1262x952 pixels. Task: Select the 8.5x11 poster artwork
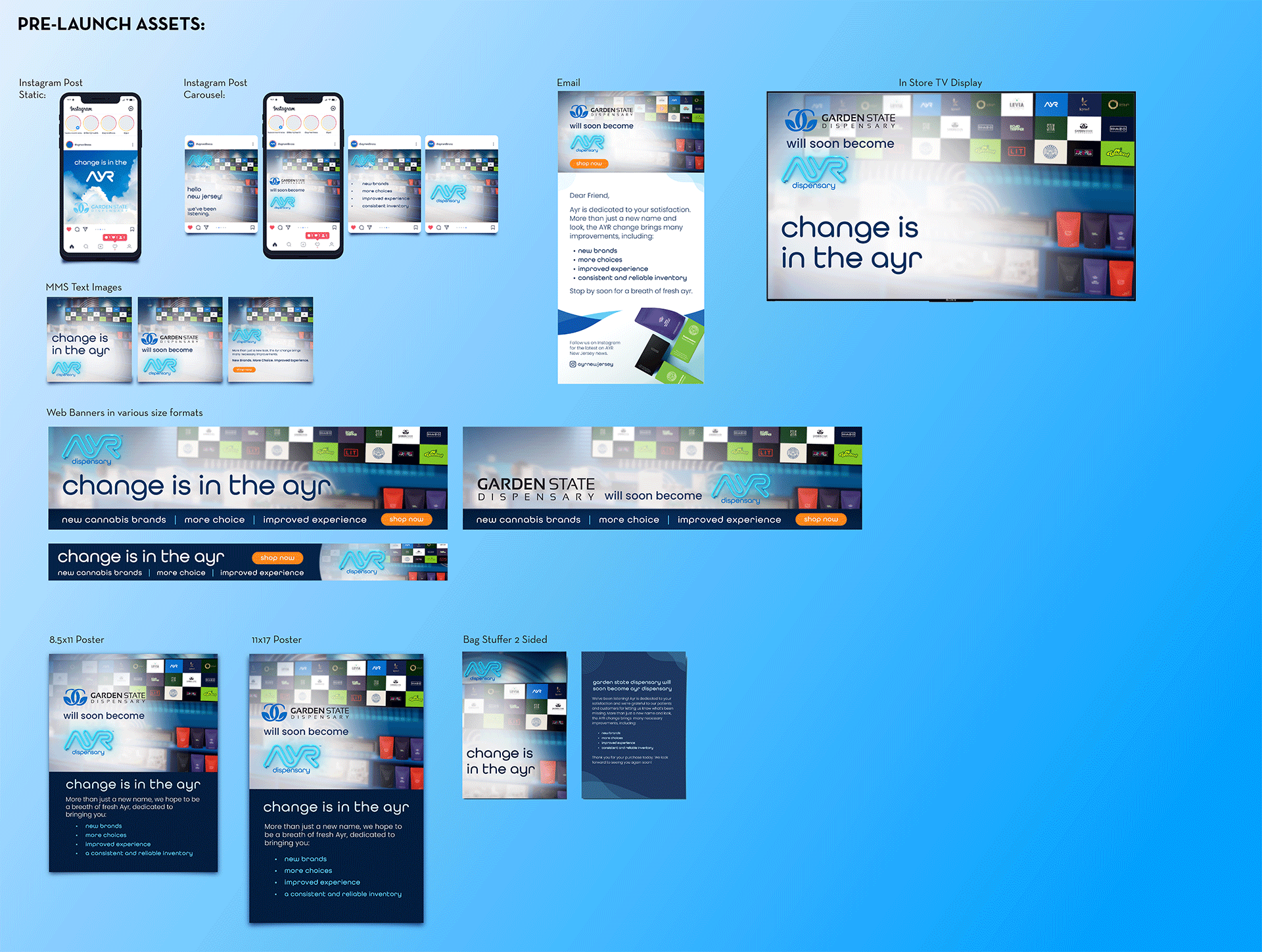pyautogui.click(x=133, y=763)
